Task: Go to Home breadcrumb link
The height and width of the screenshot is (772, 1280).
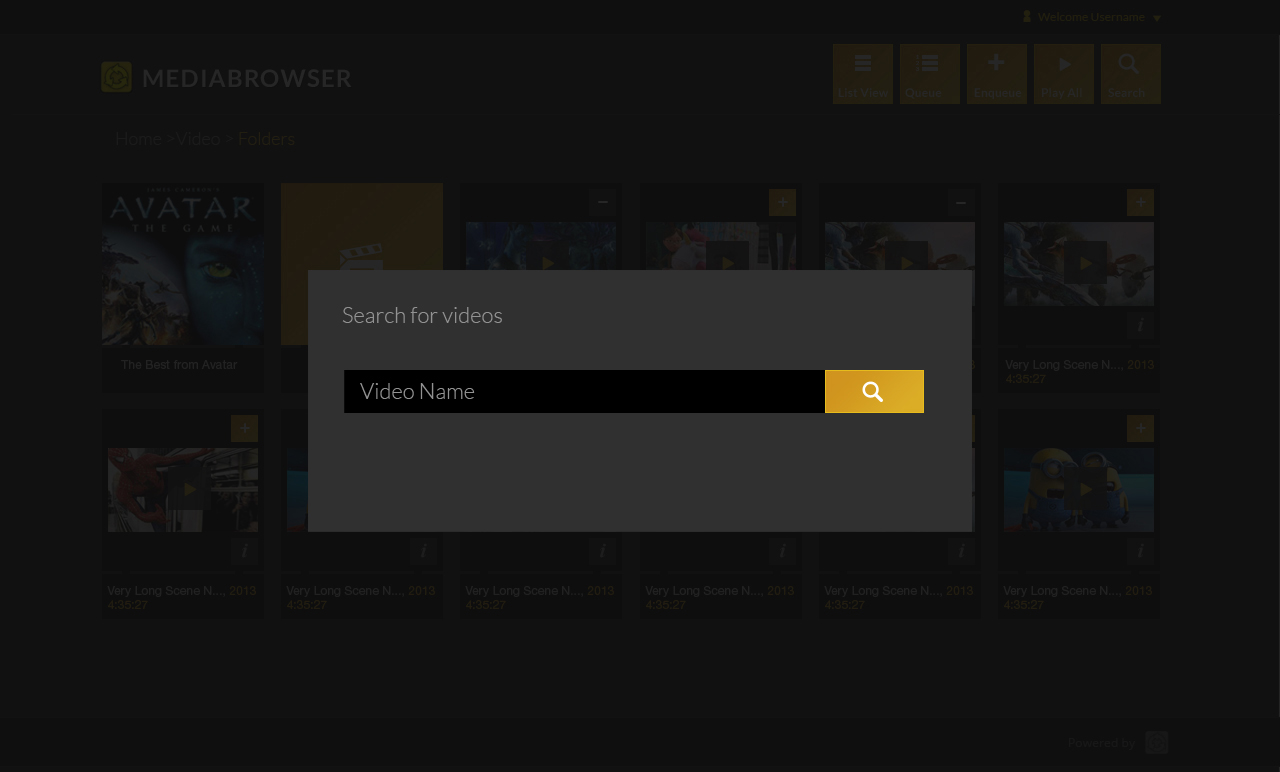Action: click(x=138, y=138)
